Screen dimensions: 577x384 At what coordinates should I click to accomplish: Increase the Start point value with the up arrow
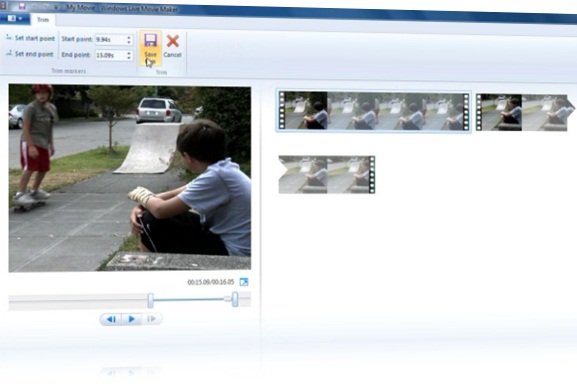[129, 37]
